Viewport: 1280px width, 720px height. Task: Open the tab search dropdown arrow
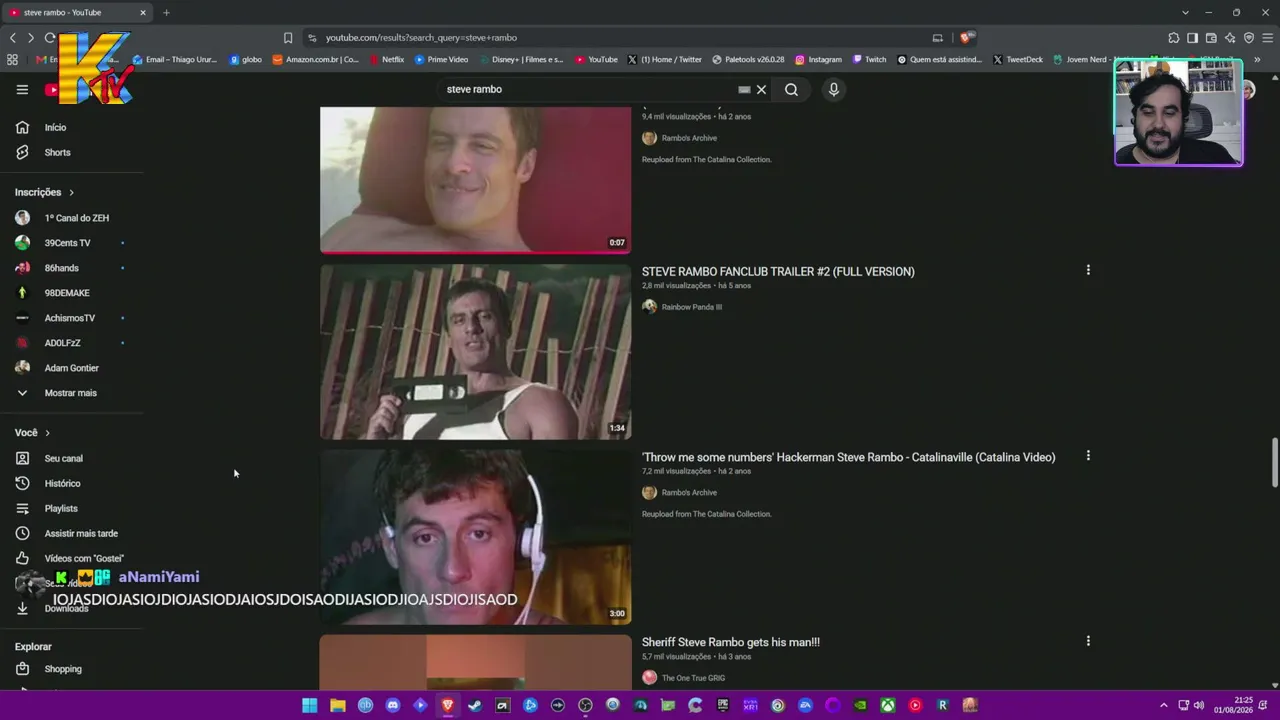pyautogui.click(x=1185, y=13)
